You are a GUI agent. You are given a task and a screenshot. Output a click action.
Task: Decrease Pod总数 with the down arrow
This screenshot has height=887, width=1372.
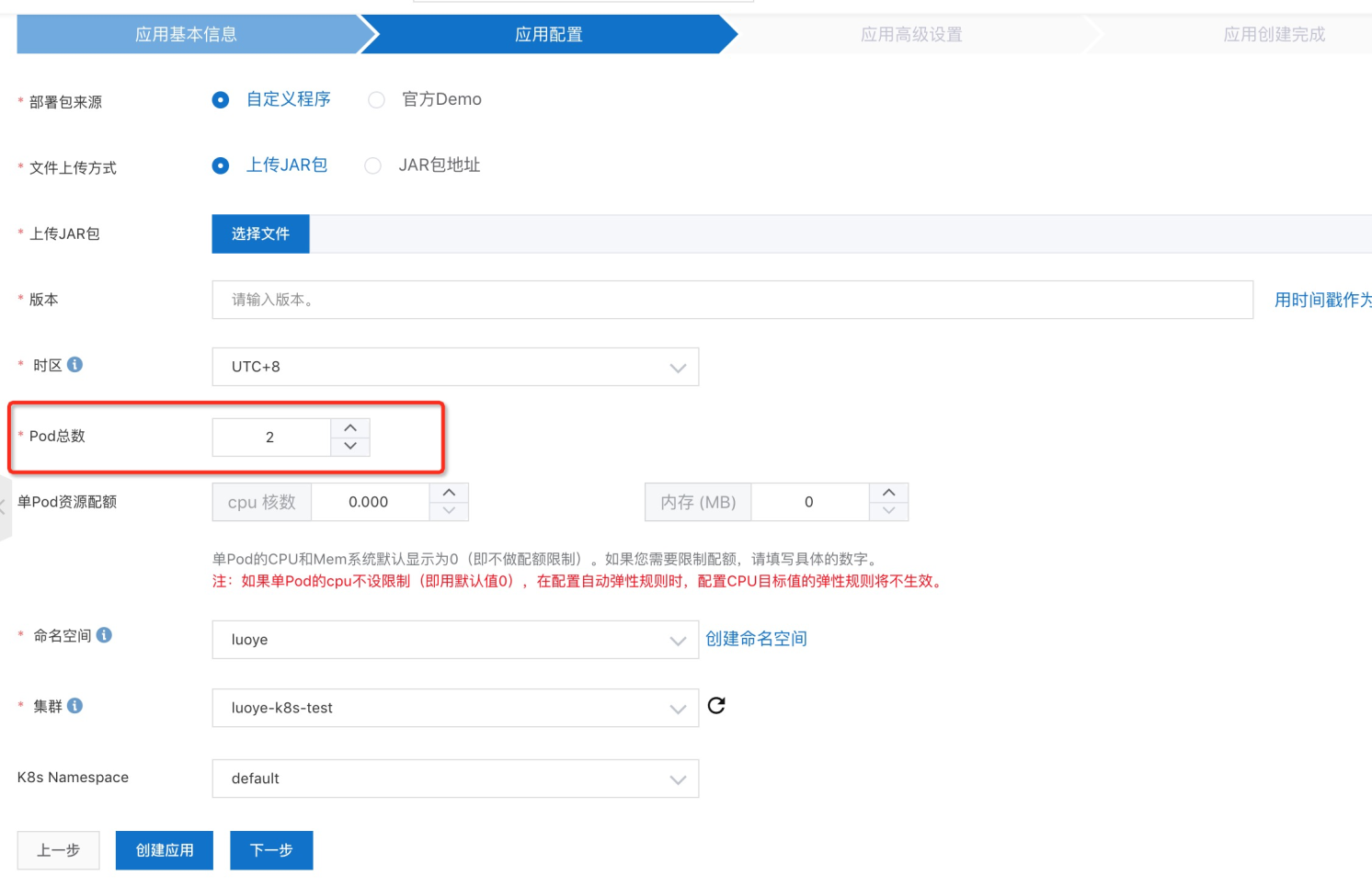(x=350, y=446)
